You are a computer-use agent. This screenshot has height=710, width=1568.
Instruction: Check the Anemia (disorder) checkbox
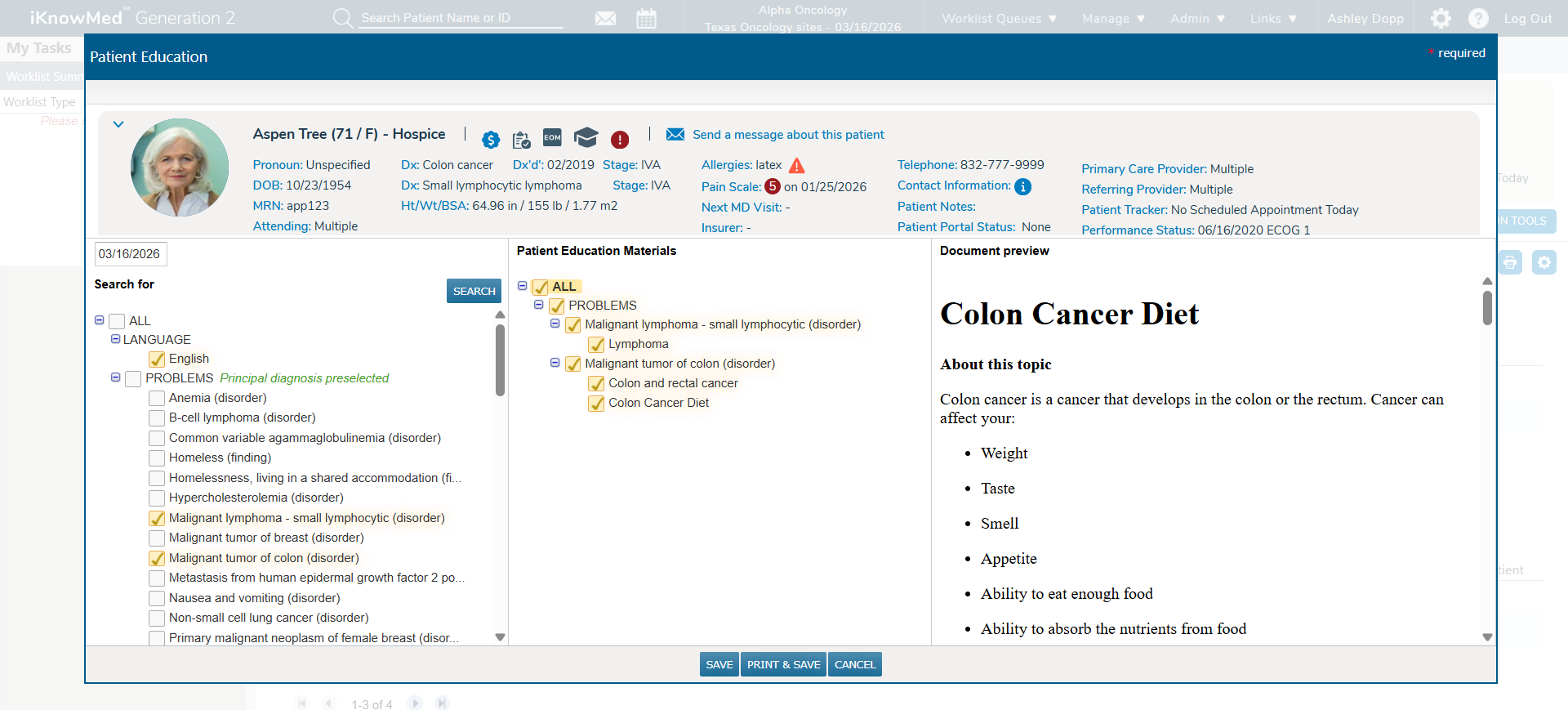[157, 399]
